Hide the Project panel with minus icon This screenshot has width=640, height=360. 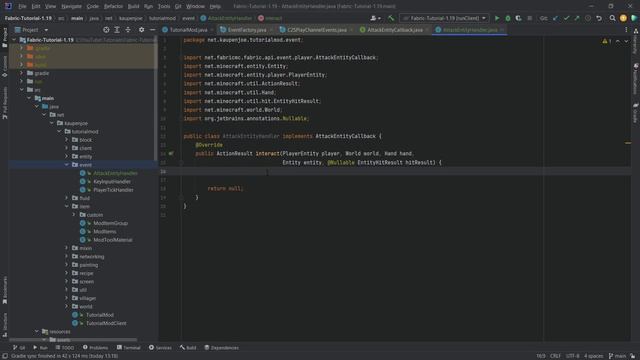pos(152,30)
